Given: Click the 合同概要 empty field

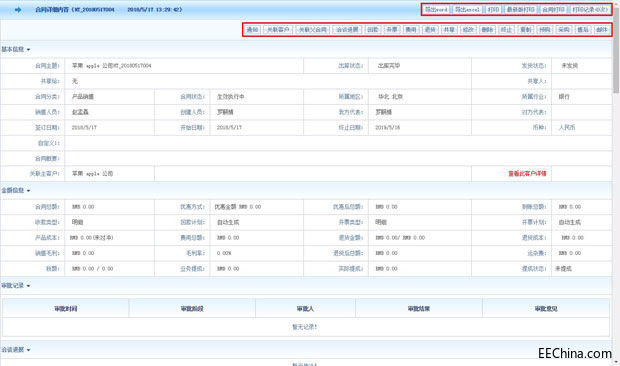Looking at the screenshot, I should (338, 158).
